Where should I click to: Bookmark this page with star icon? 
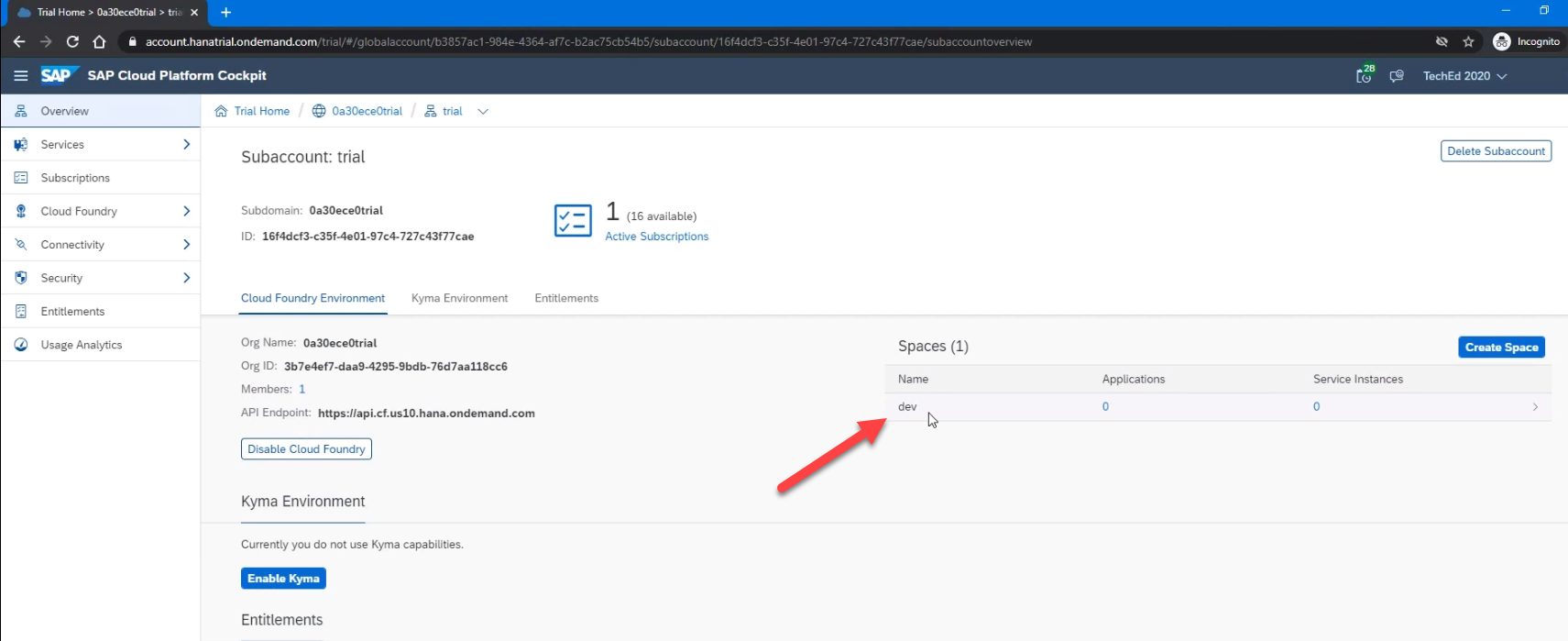(1468, 41)
